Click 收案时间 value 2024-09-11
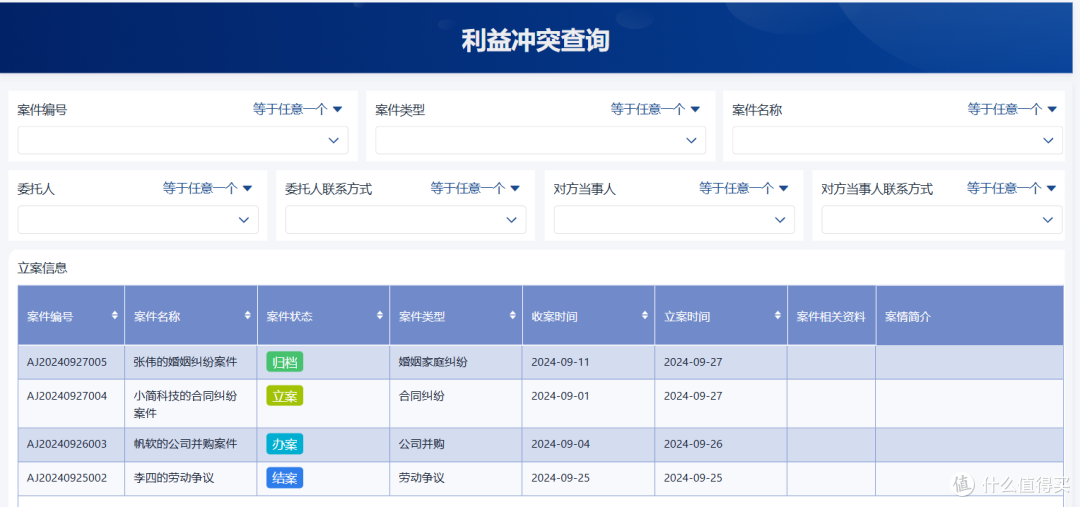Viewport: 1080px width, 507px height. click(561, 362)
